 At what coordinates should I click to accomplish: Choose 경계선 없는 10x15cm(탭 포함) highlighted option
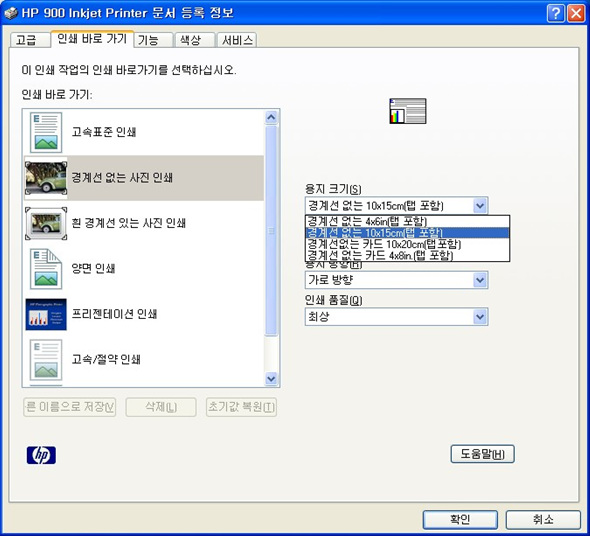pyautogui.click(x=408, y=233)
